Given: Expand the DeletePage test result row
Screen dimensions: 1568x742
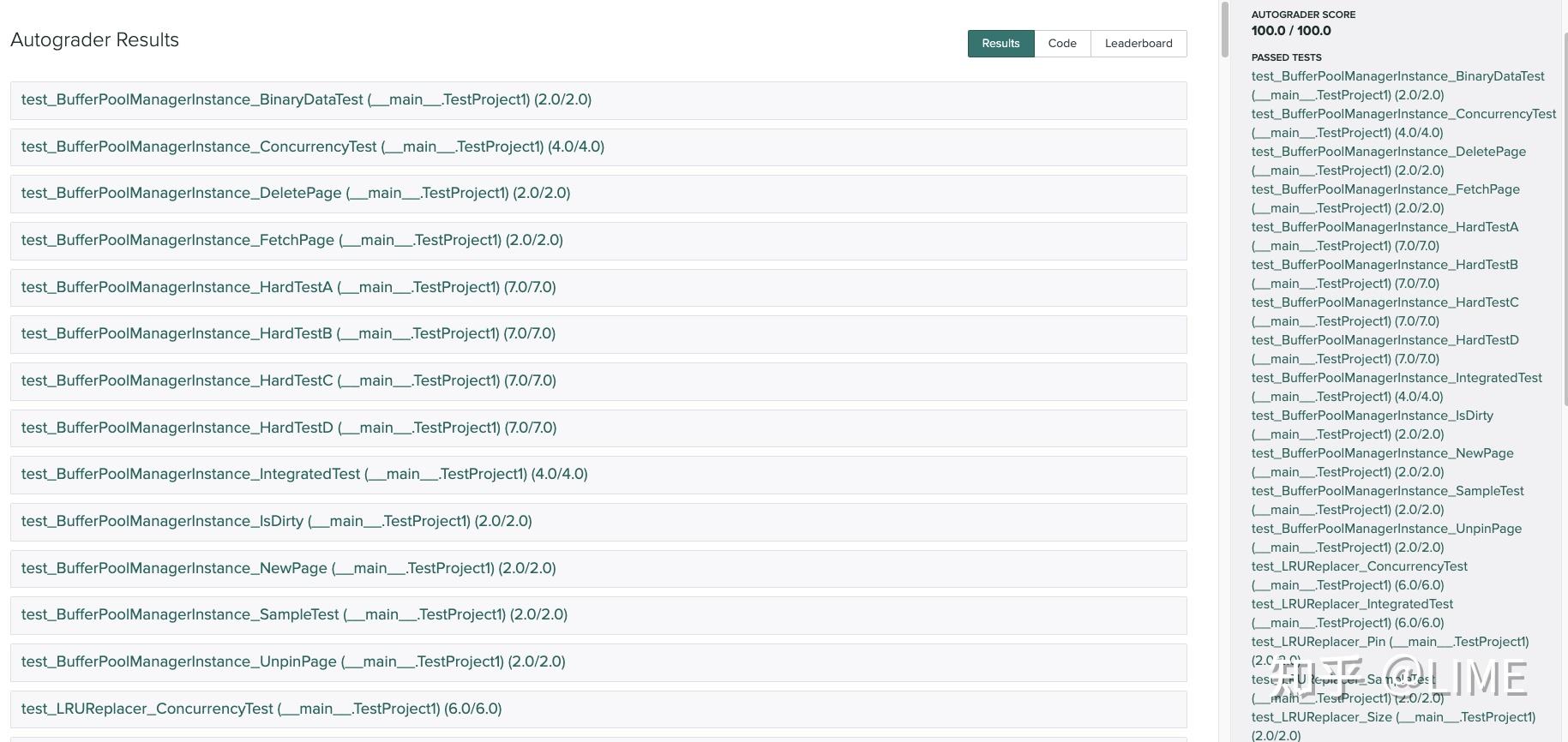Looking at the screenshot, I should 598,194.
